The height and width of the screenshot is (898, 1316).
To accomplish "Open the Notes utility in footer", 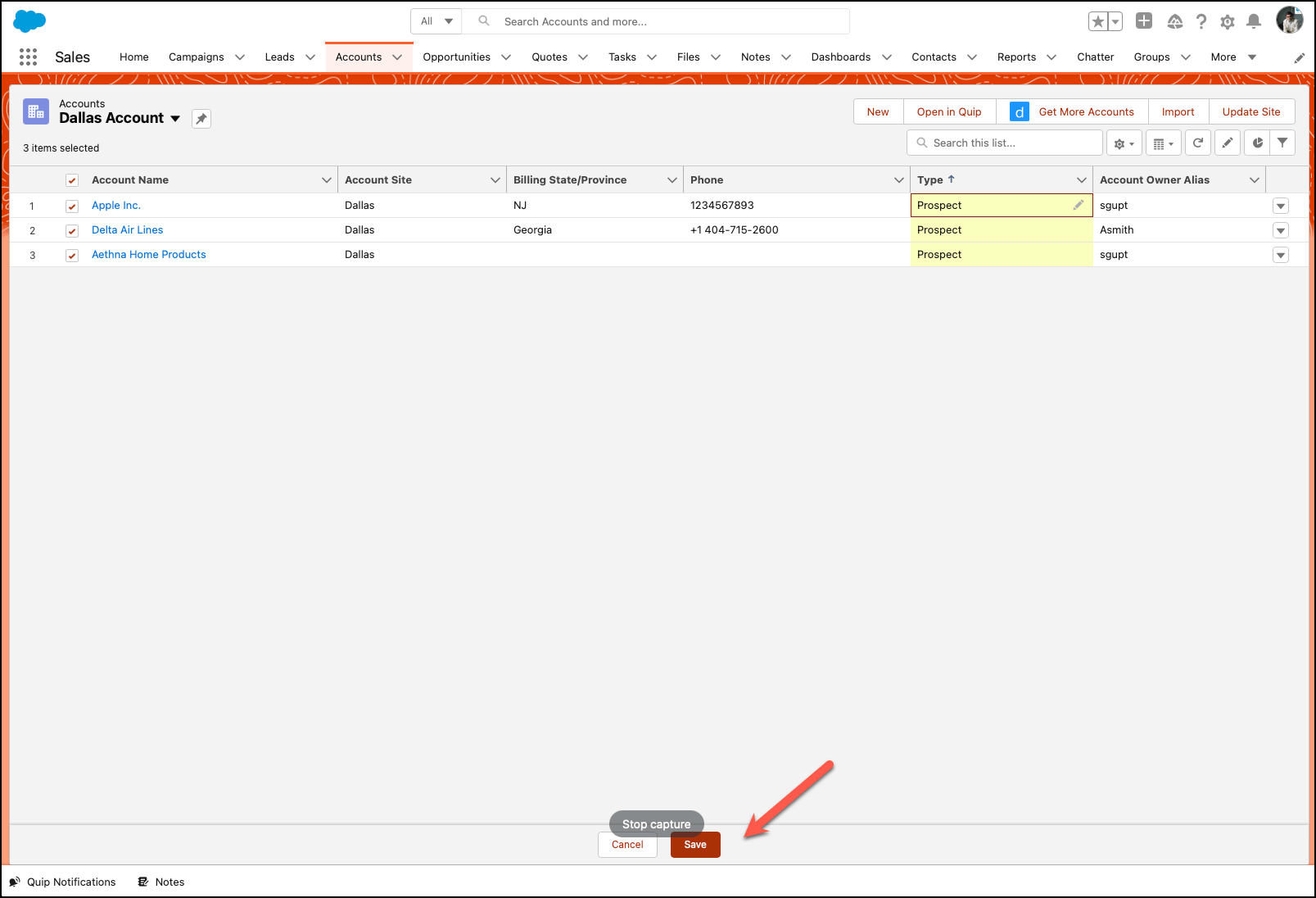I will pos(161,882).
